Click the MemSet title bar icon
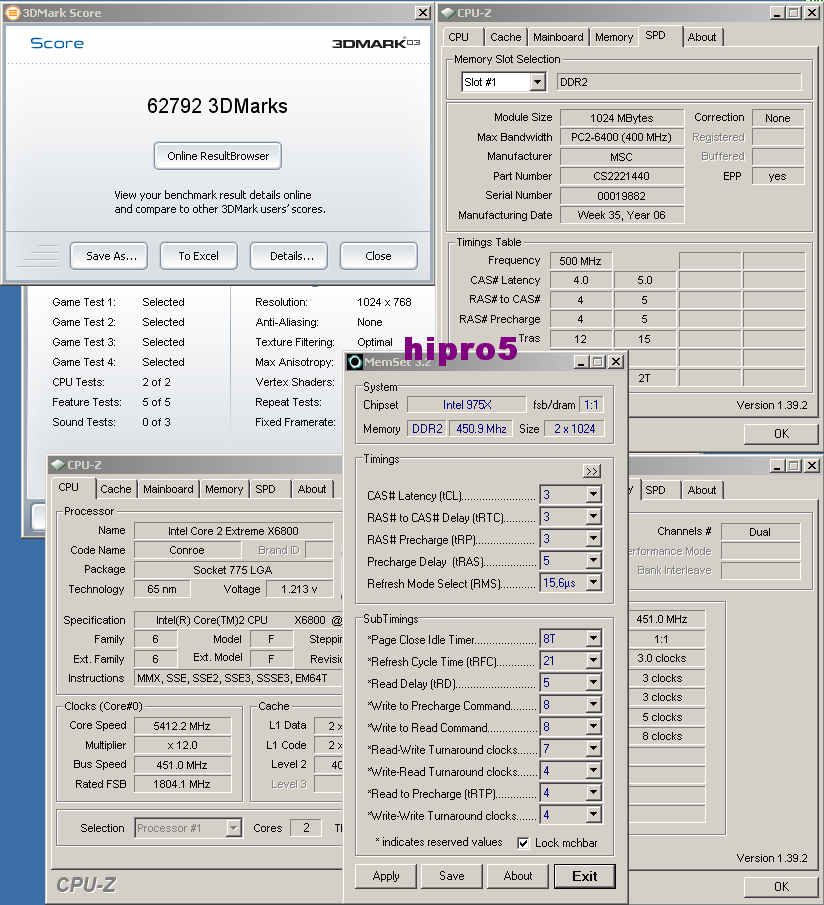 355,362
